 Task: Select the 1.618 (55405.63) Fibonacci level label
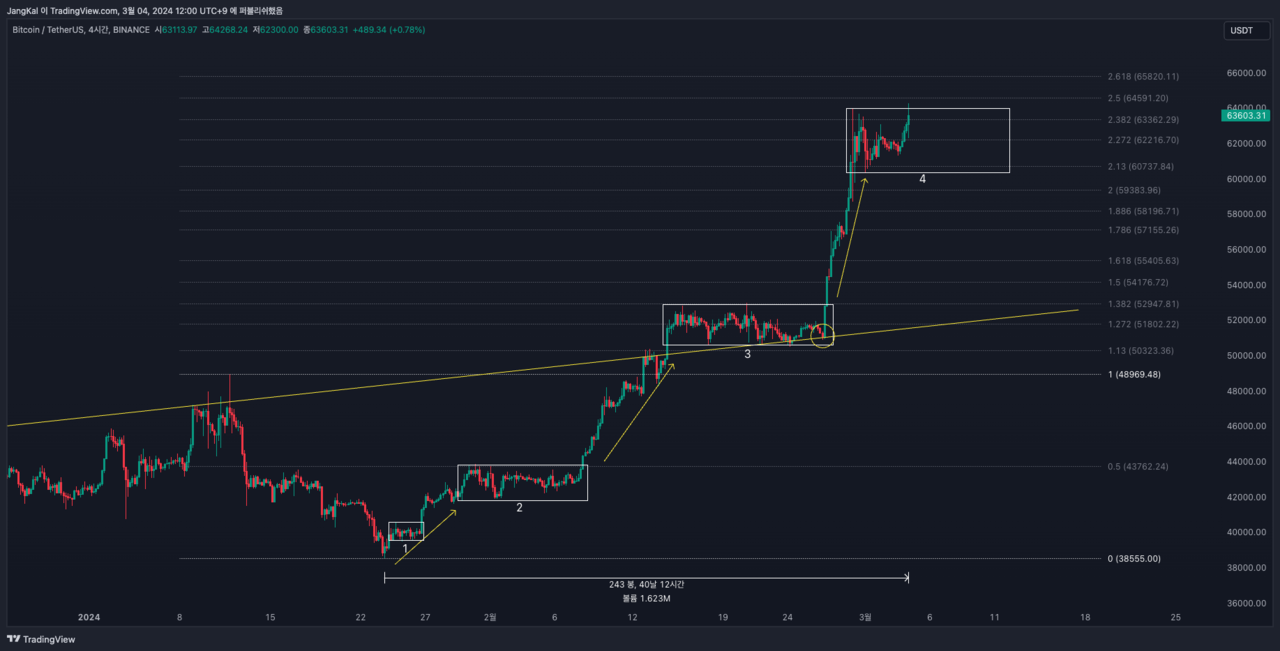[1143, 261]
